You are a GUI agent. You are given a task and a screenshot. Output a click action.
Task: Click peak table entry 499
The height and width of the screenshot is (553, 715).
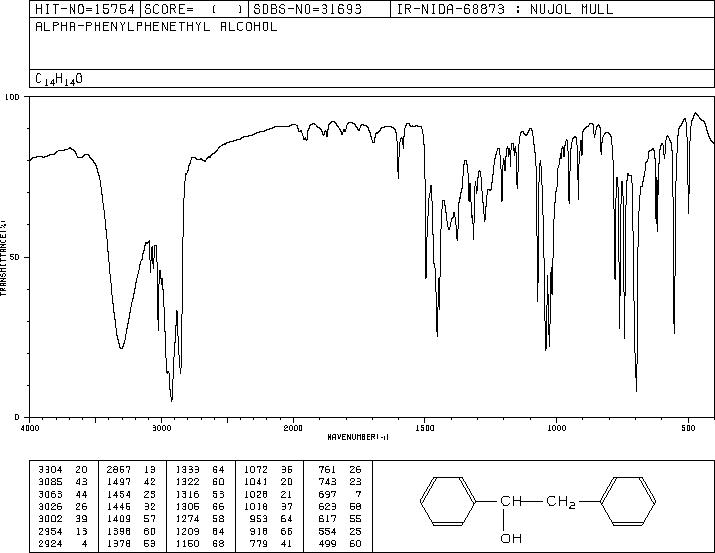pyautogui.click(x=327, y=544)
